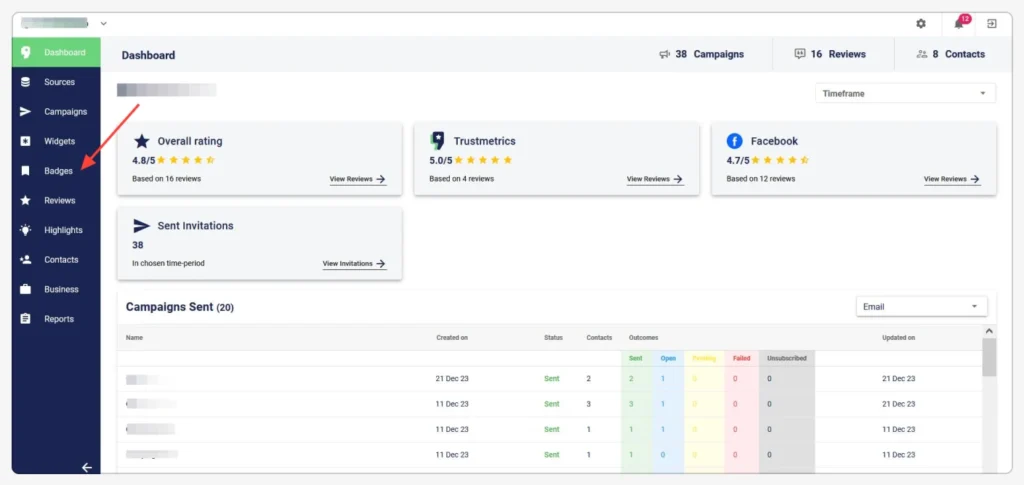Click the Reports clipboard icon

[x=25, y=319]
